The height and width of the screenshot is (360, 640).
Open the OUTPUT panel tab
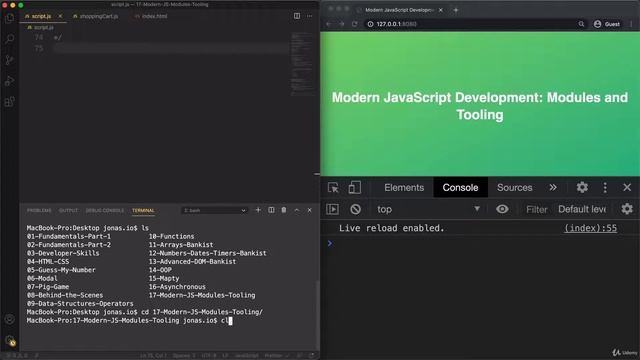[x=68, y=211]
